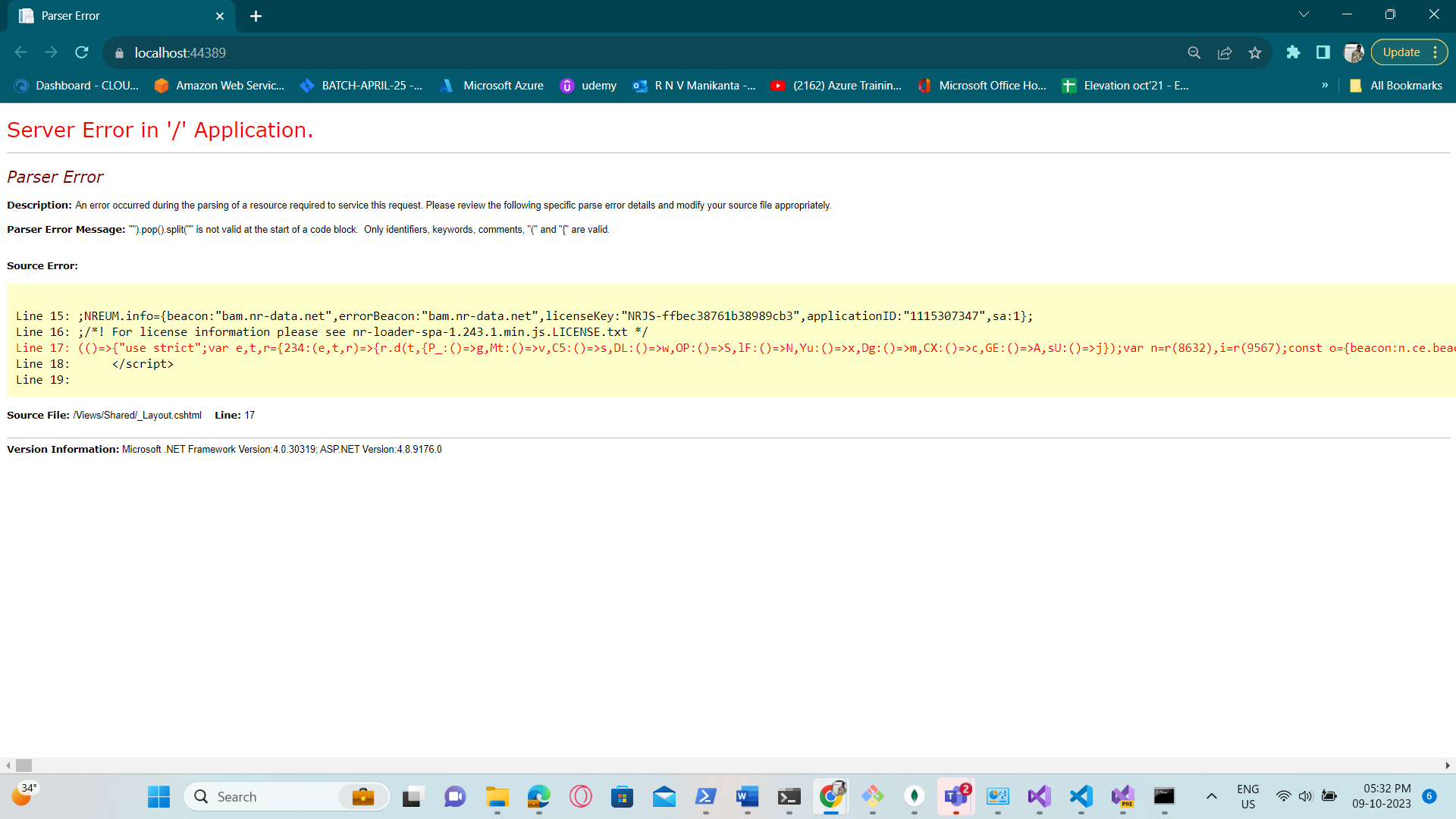Open a new browser tab

pyautogui.click(x=256, y=16)
